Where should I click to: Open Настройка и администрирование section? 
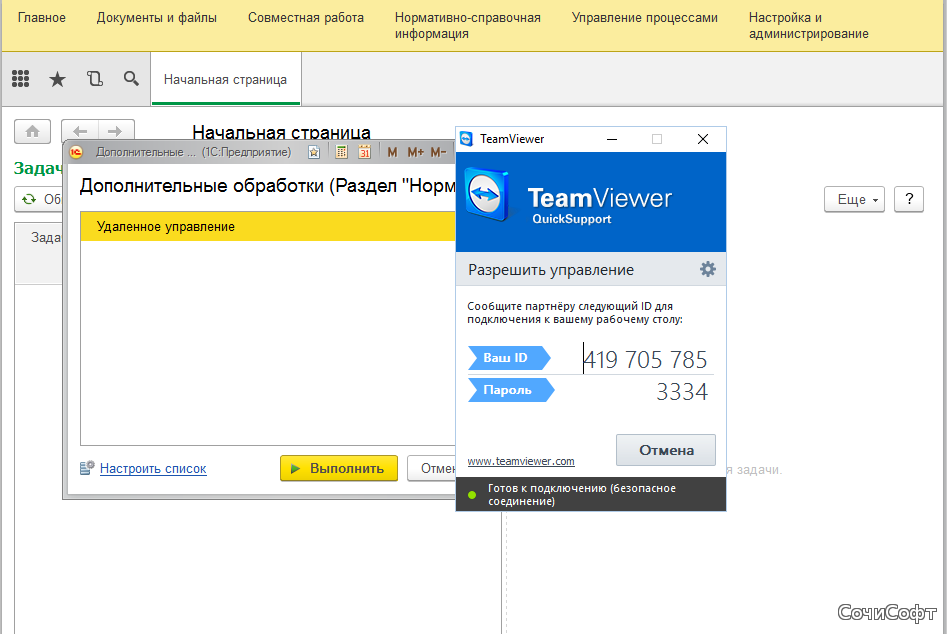click(x=809, y=25)
